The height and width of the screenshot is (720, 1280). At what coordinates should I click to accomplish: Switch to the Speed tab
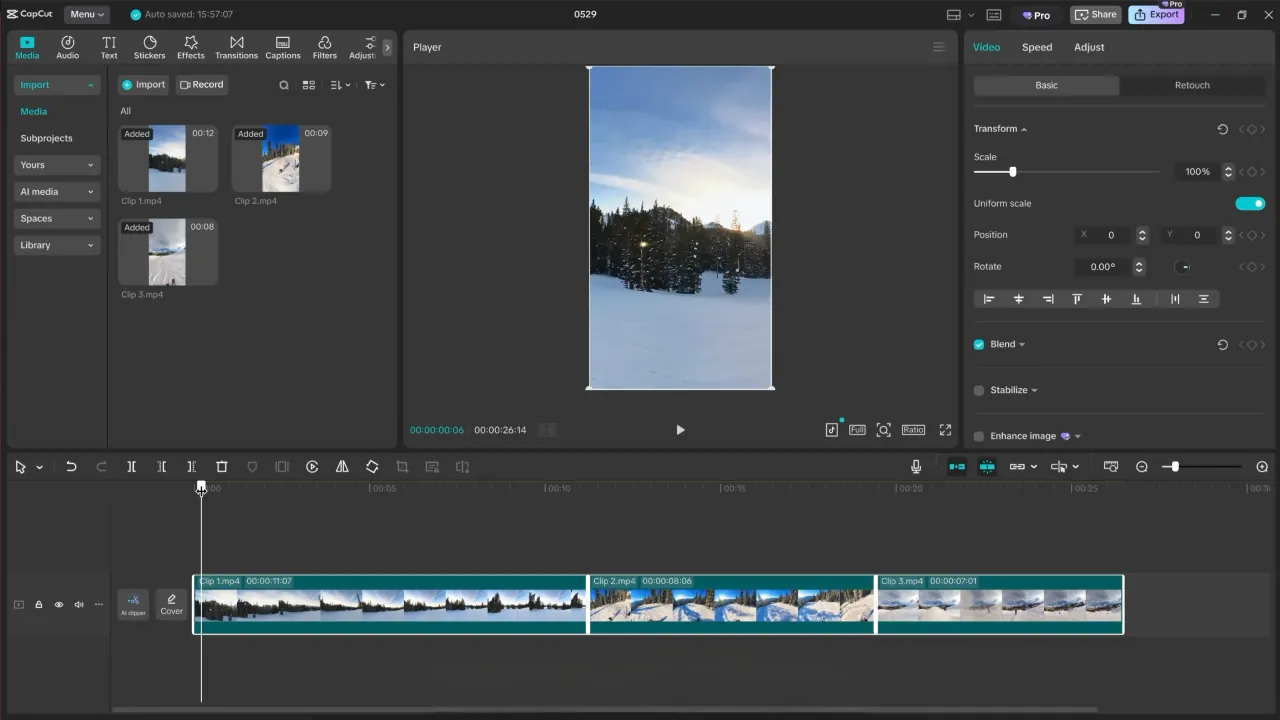[1037, 47]
